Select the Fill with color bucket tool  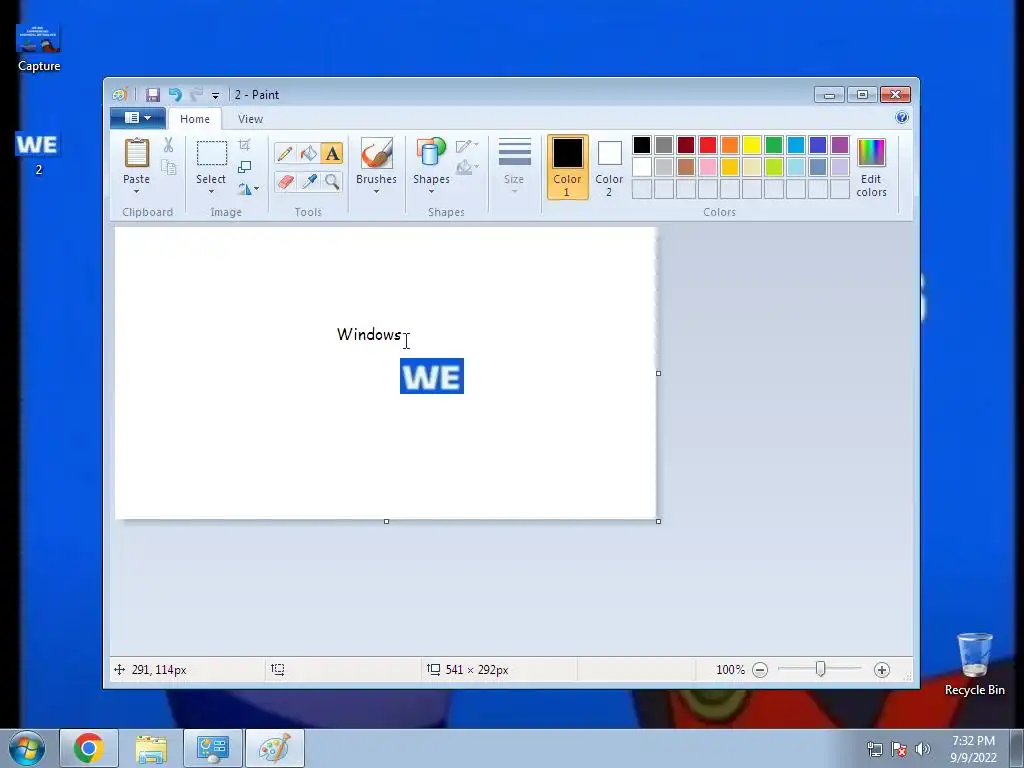coord(308,153)
